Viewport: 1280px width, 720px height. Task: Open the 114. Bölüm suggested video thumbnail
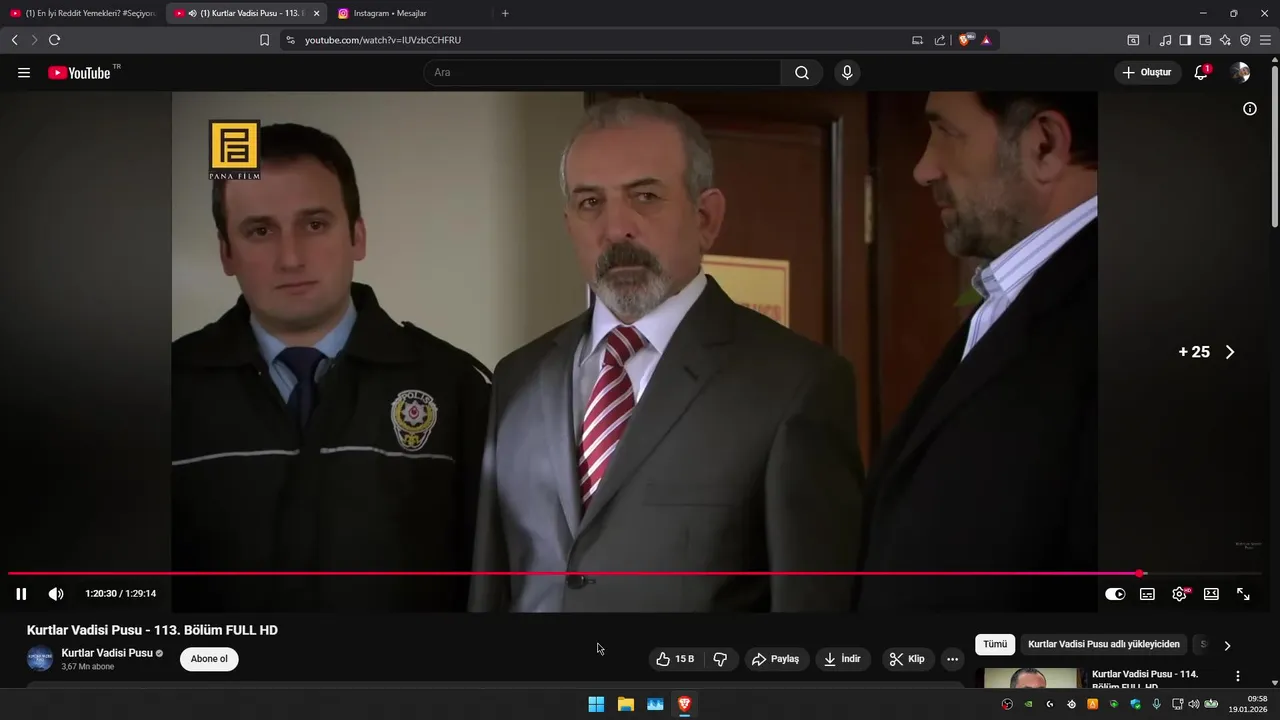click(1032, 678)
